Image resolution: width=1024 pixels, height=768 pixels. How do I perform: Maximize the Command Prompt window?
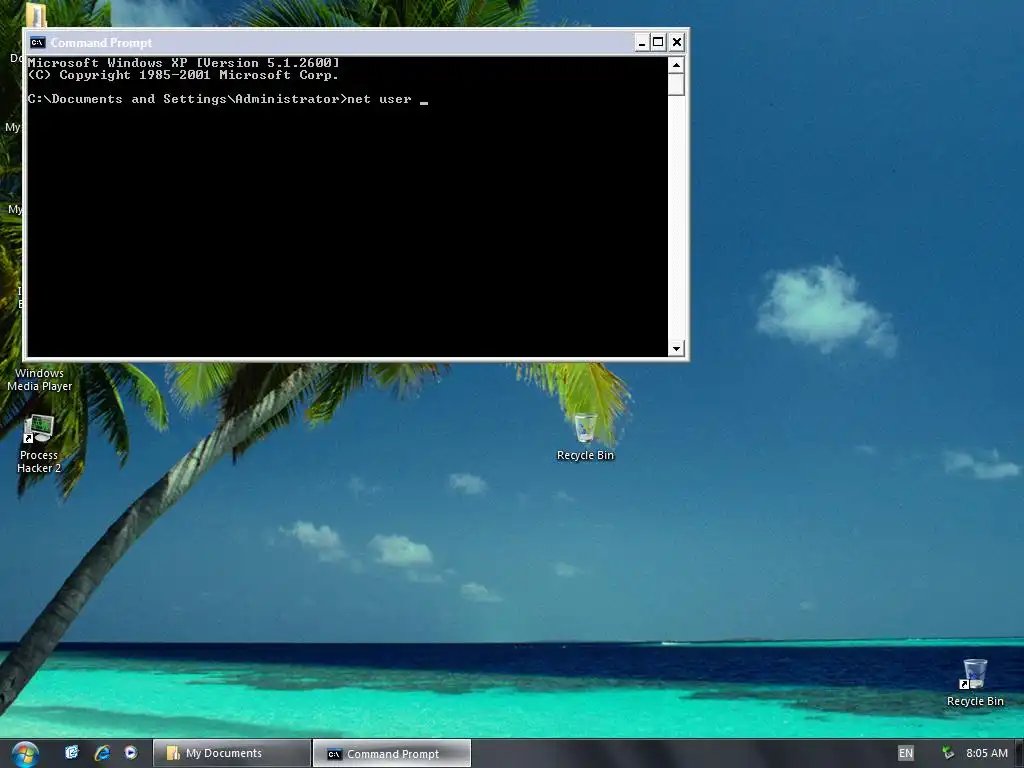(658, 42)
